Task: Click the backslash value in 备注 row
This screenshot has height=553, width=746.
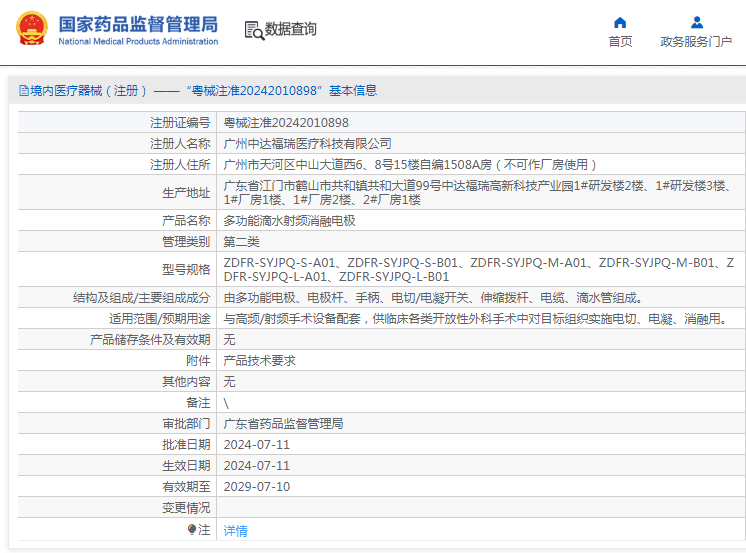Action: tap(226, 404)
